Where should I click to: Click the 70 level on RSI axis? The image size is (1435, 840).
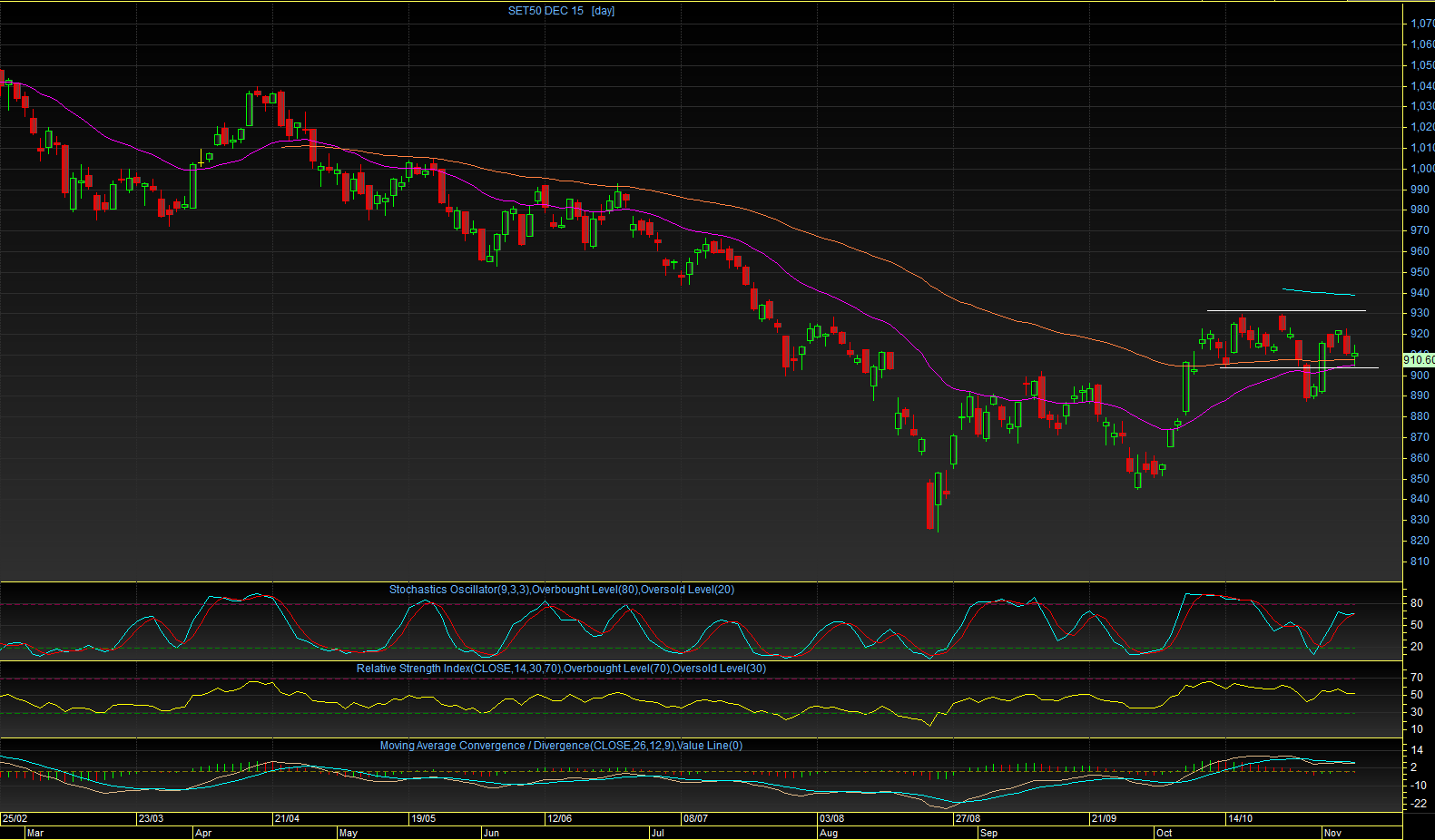tap(1417, 678)
